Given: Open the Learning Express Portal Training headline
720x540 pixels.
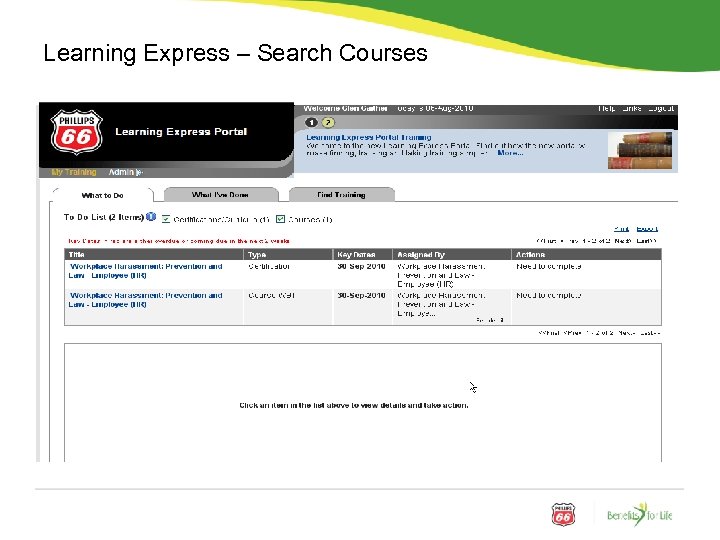Looking at the screenshot, I should click(369, 137).
